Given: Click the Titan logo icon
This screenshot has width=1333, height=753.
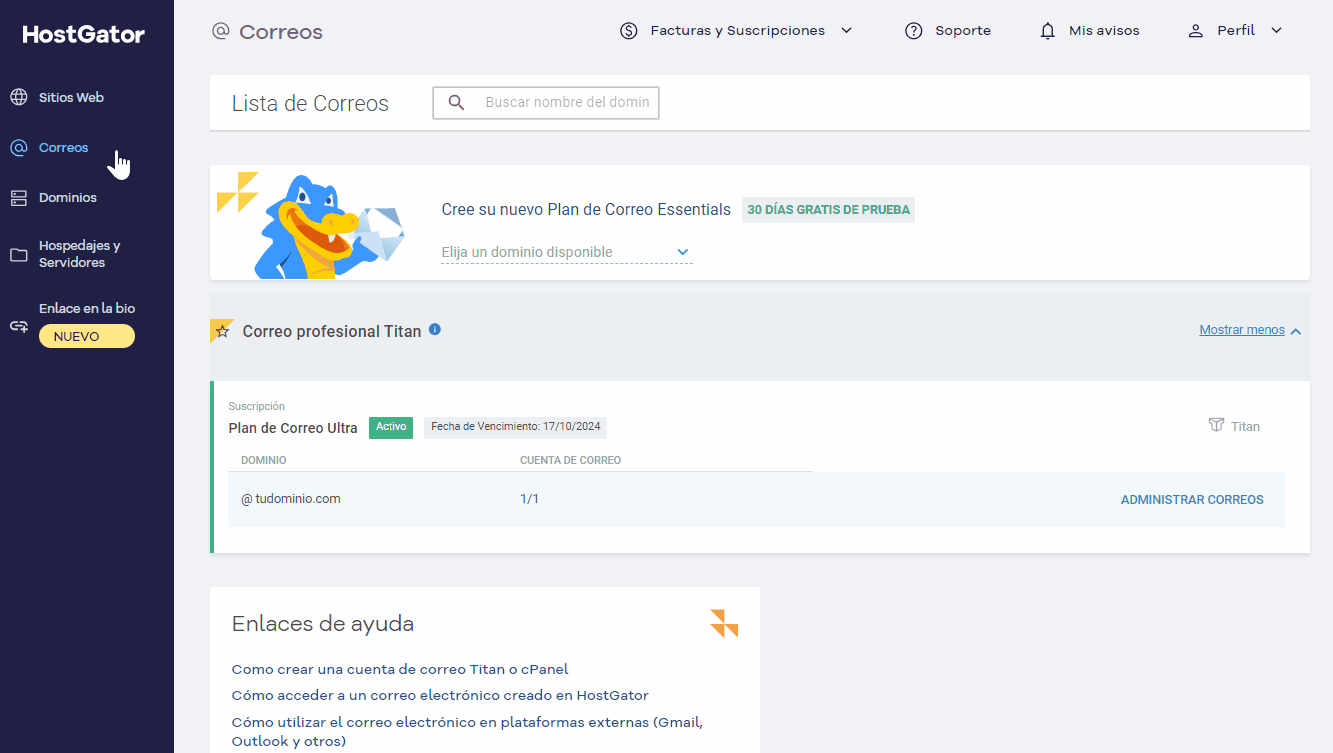Looking at the screenshot, I should [x=1216, y=425].
